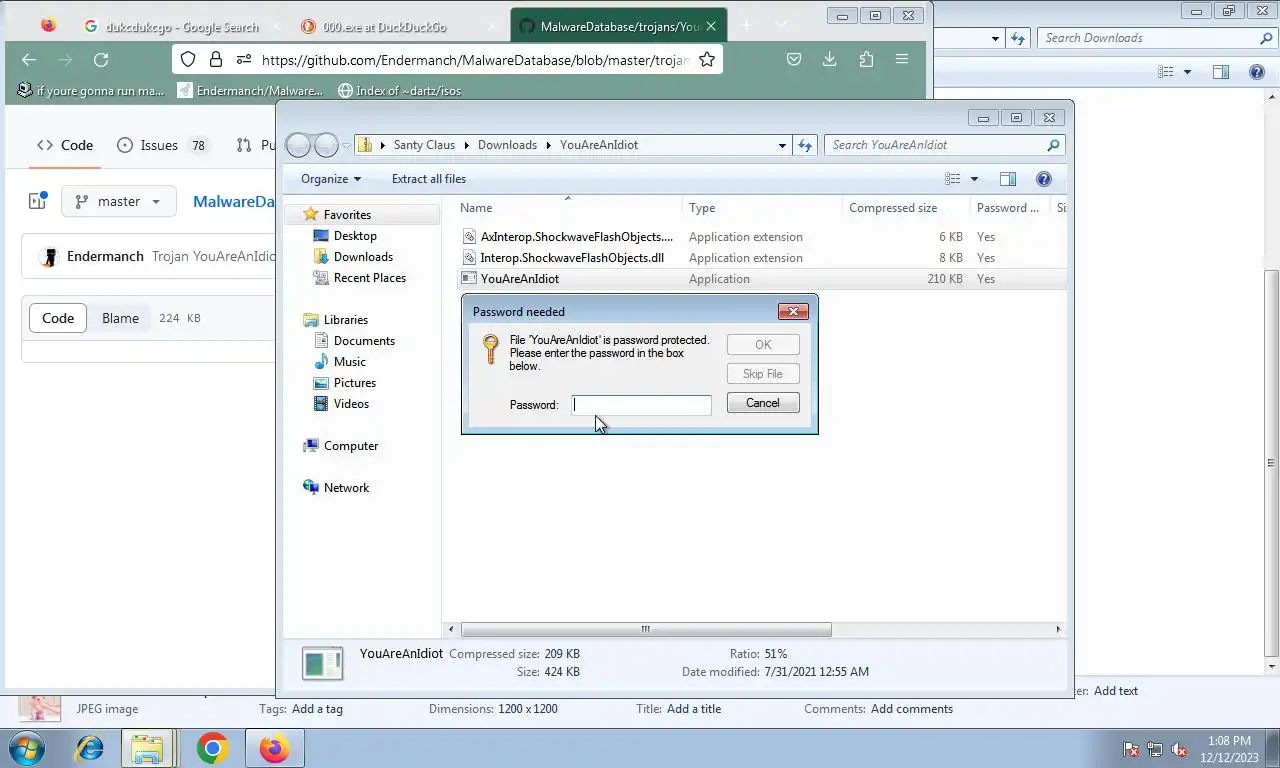Click inside the Password field
Viewport: 1280px width, 768px height.
point(641,405)
